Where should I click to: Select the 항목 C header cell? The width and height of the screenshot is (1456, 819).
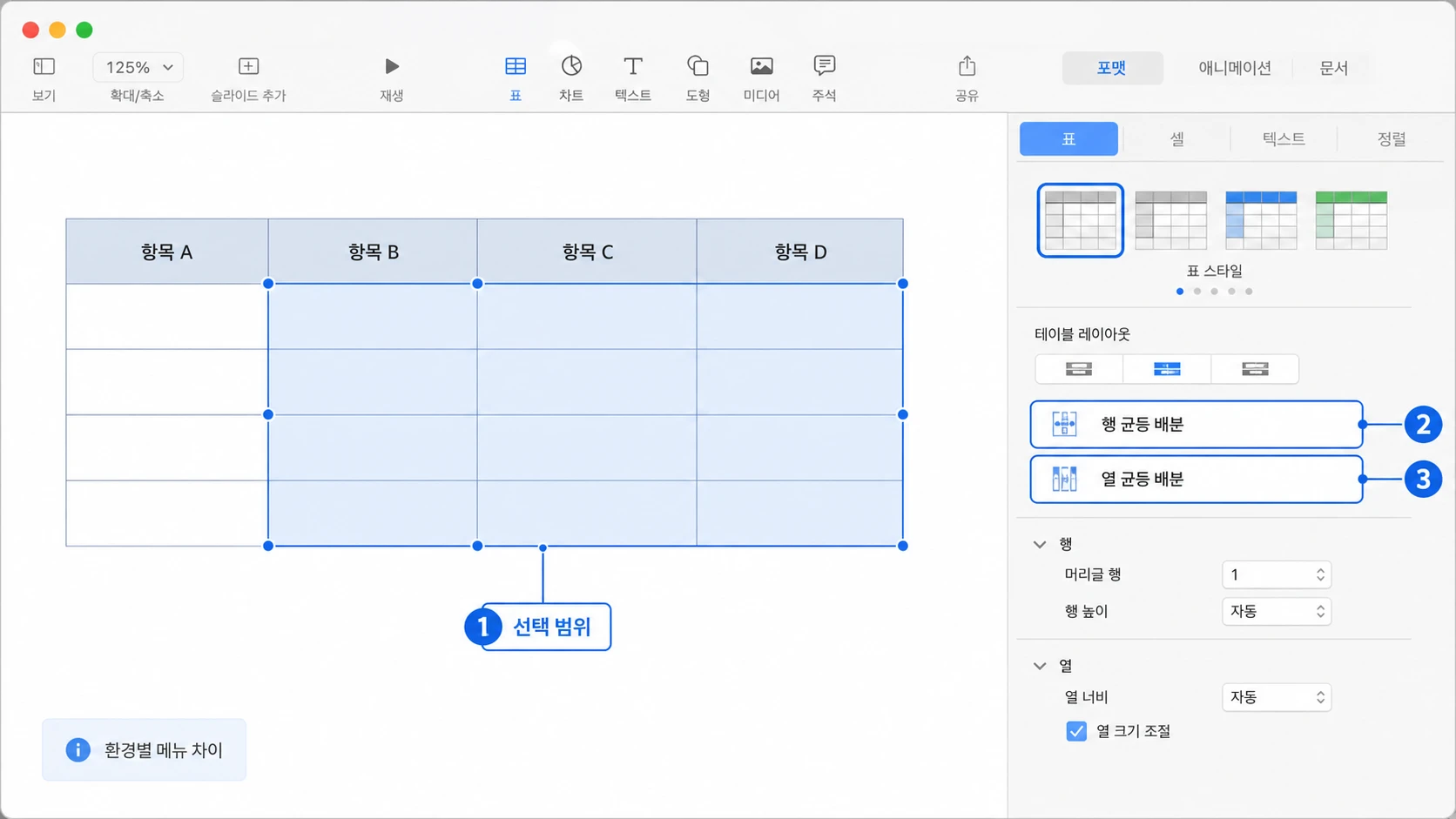pos(587,252)
